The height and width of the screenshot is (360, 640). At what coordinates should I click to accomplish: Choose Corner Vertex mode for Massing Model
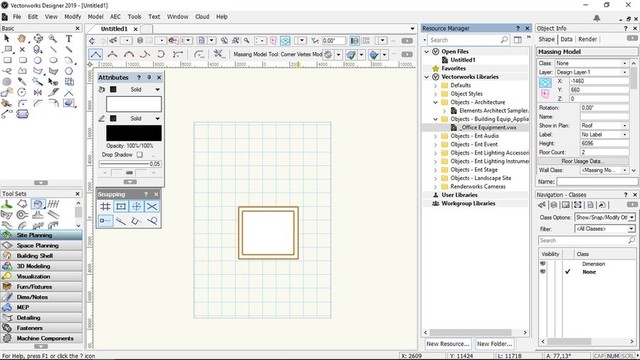tap(96, 54)
